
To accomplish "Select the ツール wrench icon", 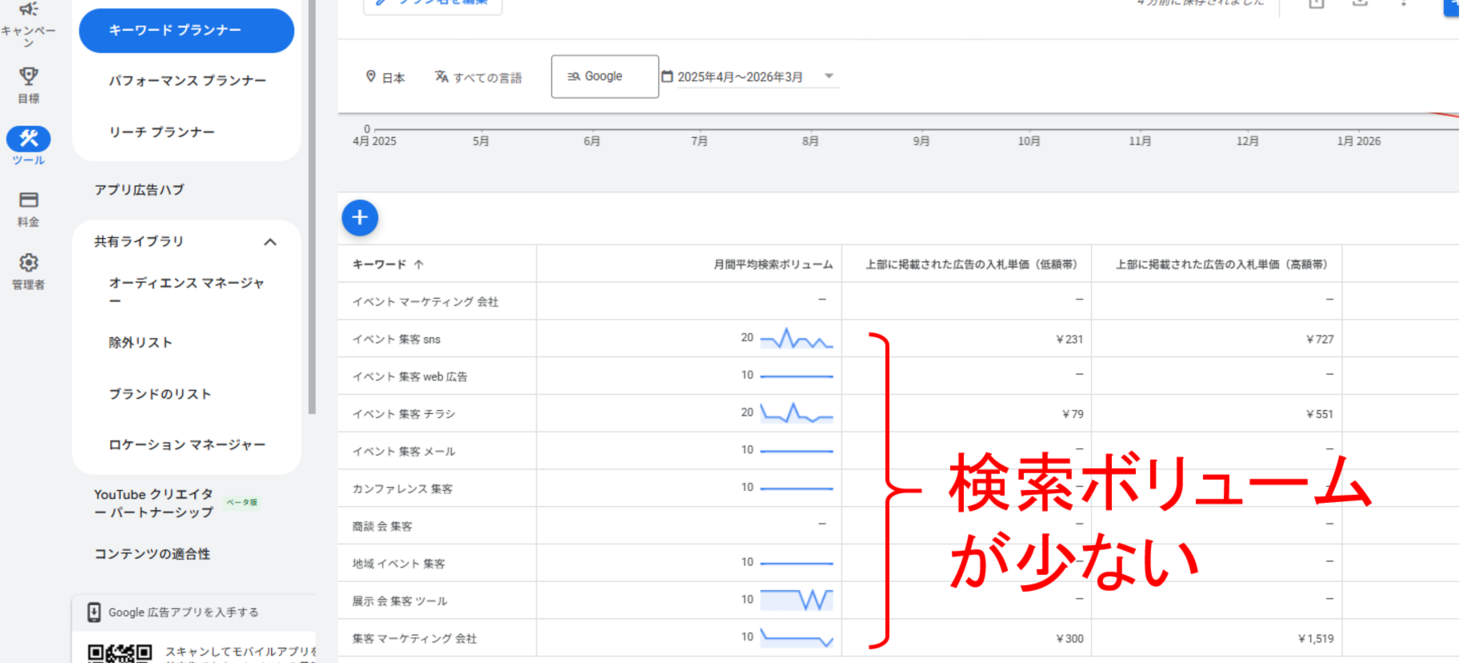I will point(28,139).
